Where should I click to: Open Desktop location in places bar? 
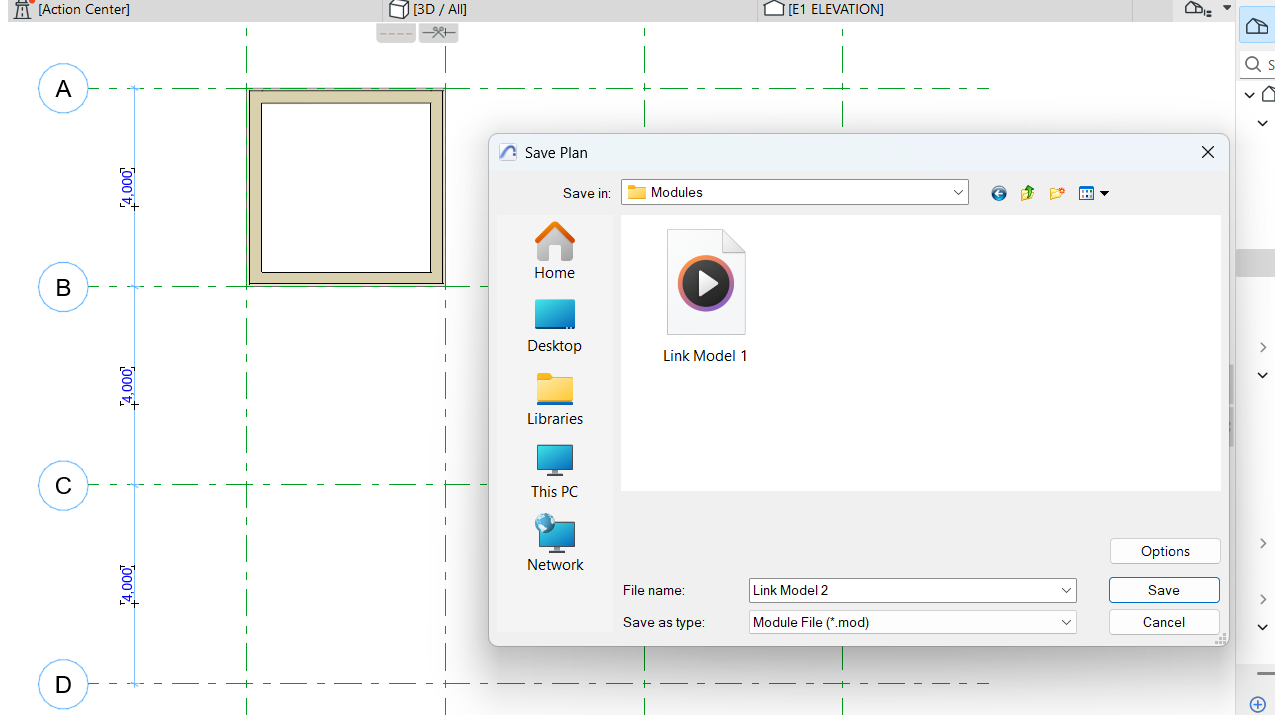click(554, 325)
